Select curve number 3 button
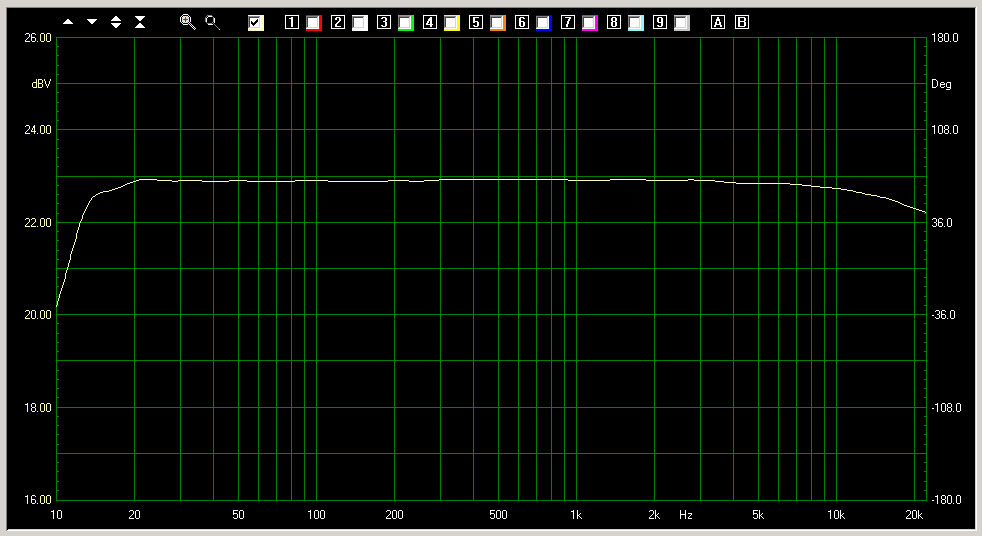 tap(384, 23)
